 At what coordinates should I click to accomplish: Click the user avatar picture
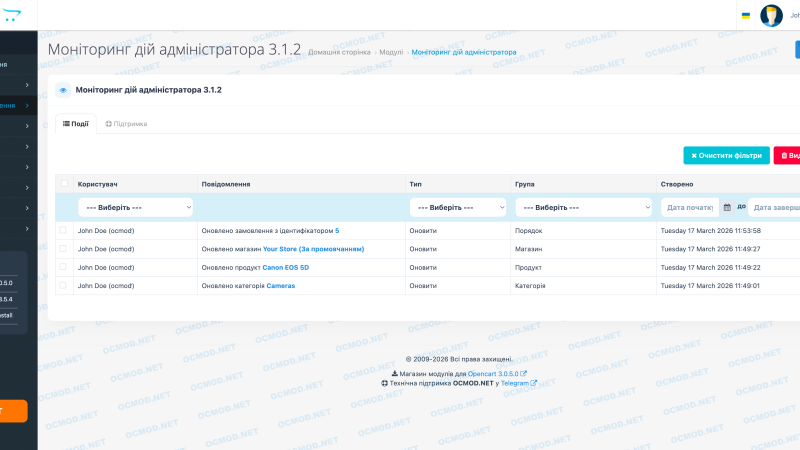tap(771, 15)
